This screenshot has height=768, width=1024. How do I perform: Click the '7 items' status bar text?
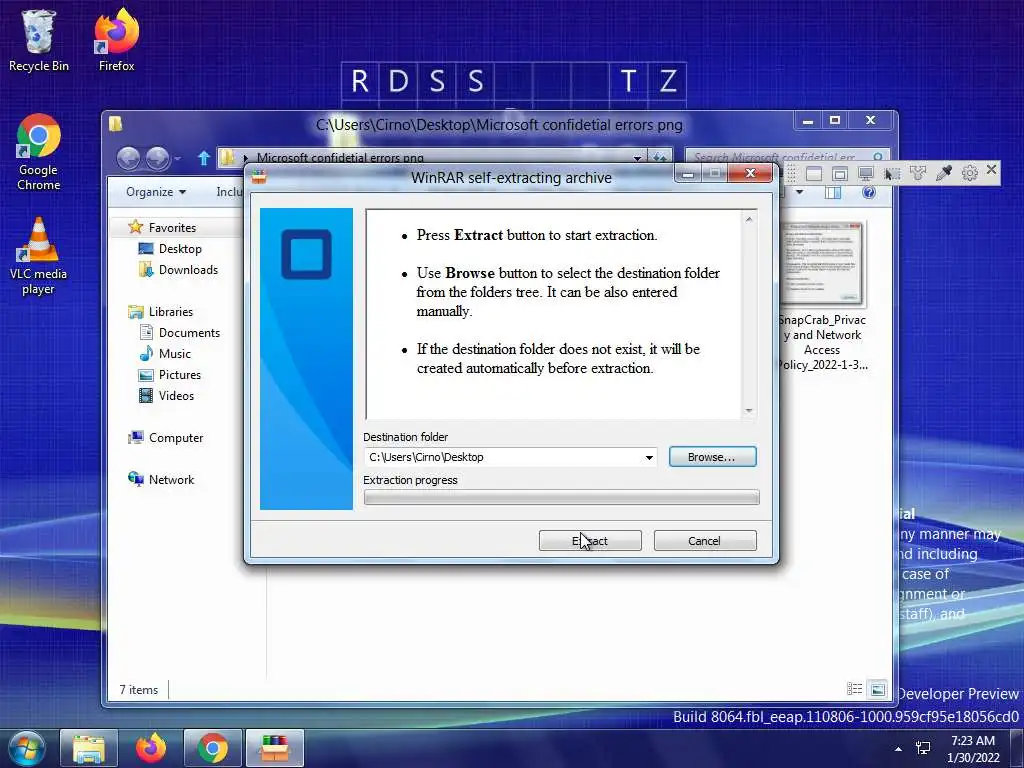pyautogui.click(x=138, y=690)
